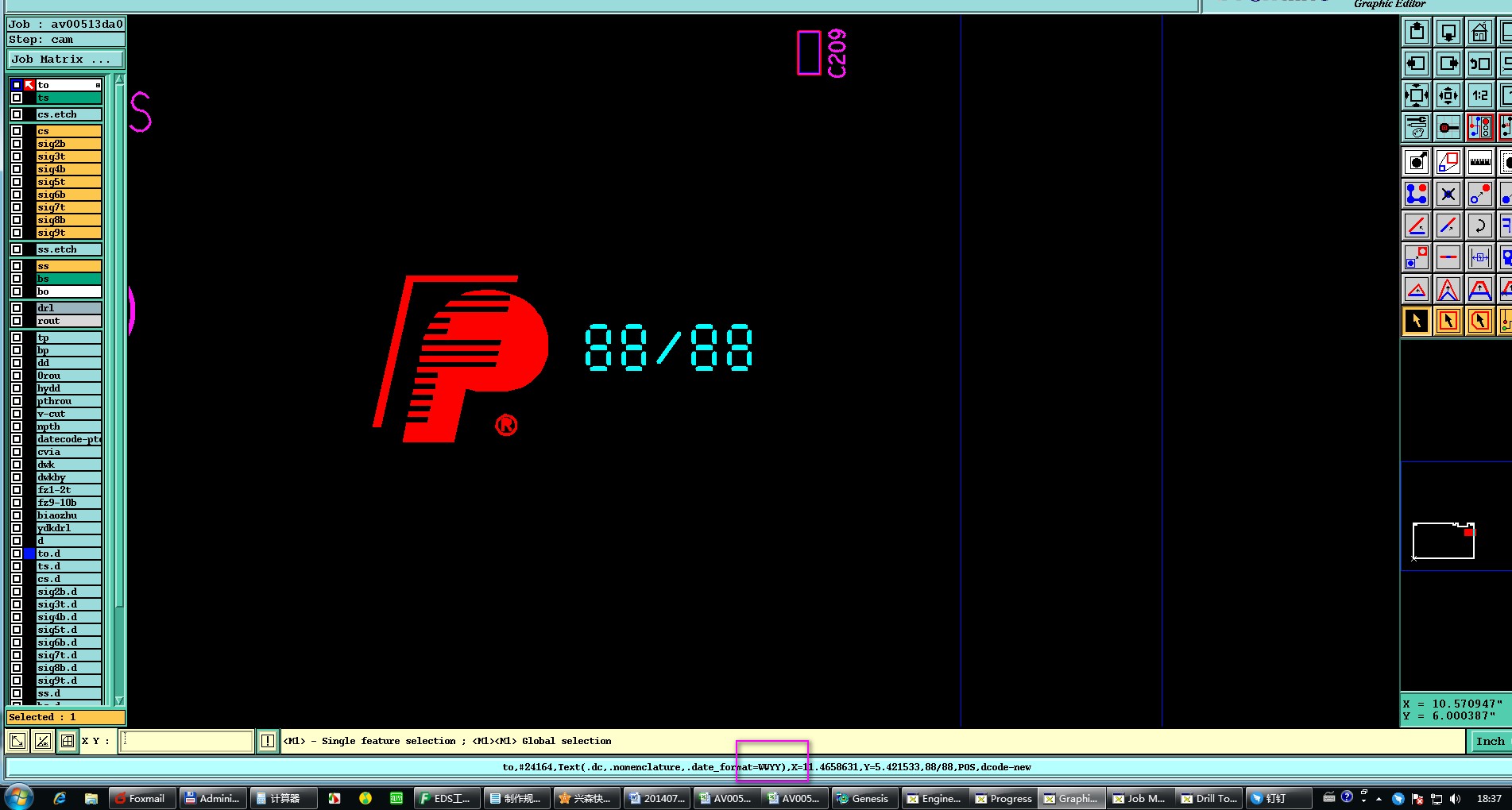Click the 1:2 zoom ratio icon
The image size is (1512, 810).
pyautogui.click(x=1480, y=95)
